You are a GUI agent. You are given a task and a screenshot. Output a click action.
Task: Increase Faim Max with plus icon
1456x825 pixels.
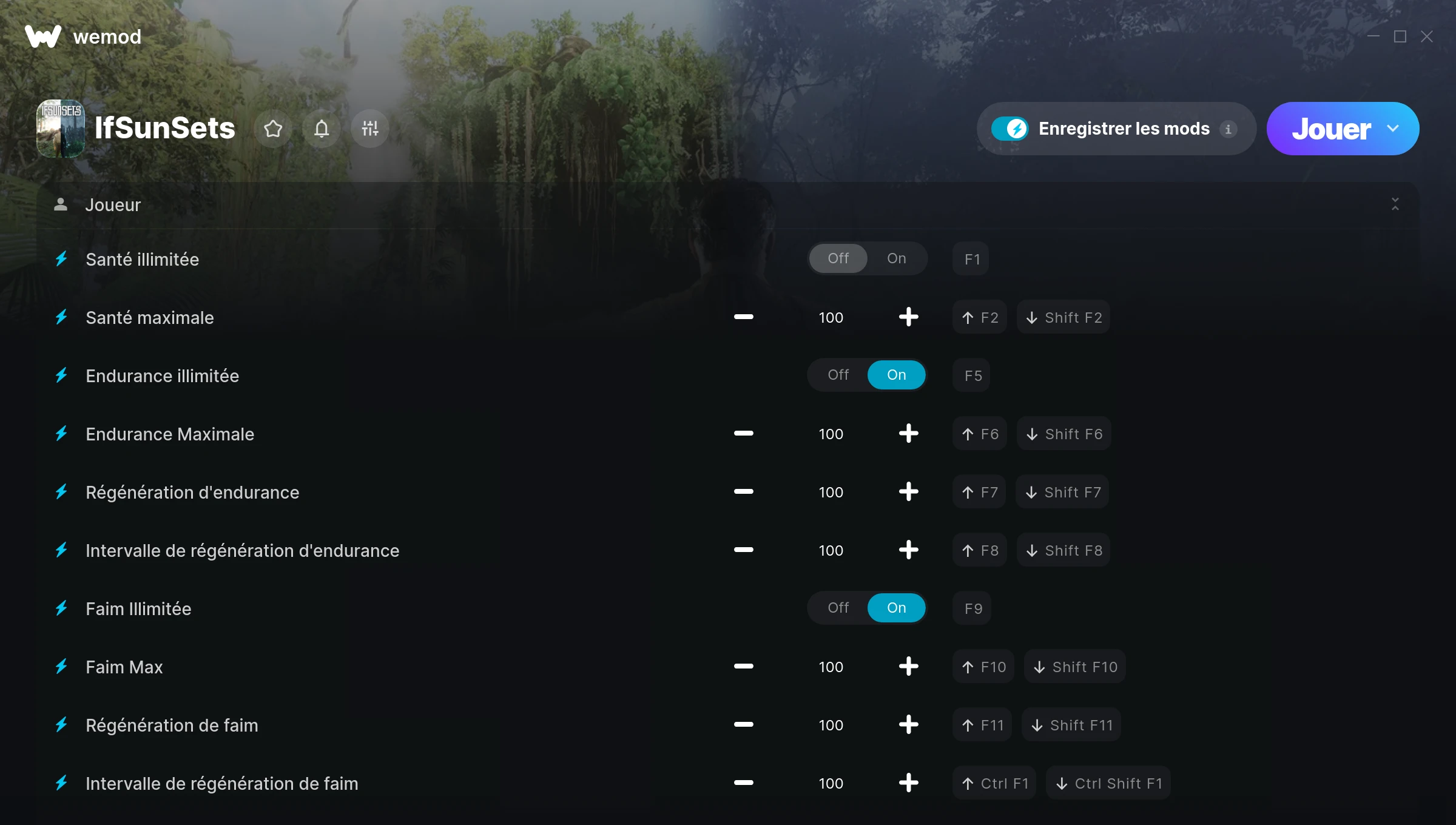pyautogui.click(x=908, y=666)
